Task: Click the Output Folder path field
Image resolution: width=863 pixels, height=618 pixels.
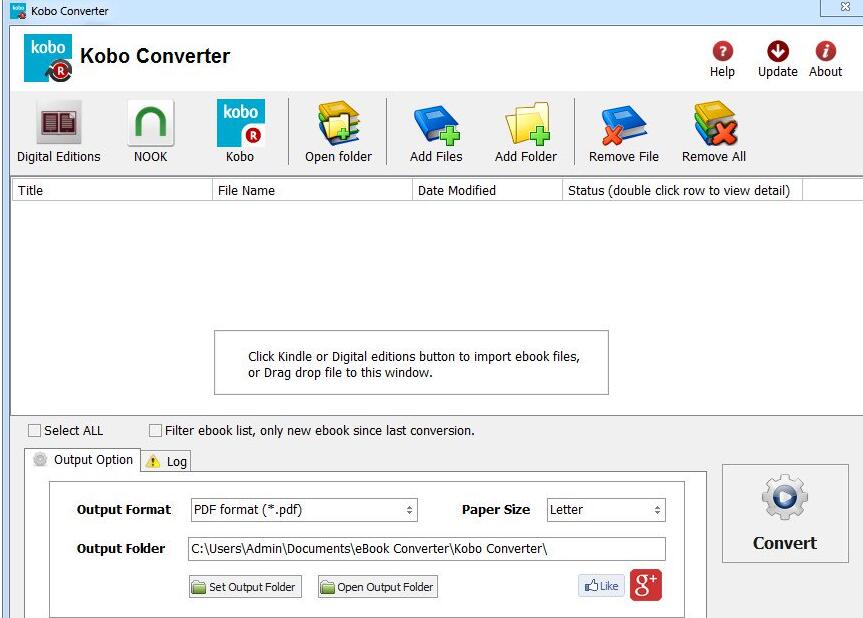Action: click(427, 549)
